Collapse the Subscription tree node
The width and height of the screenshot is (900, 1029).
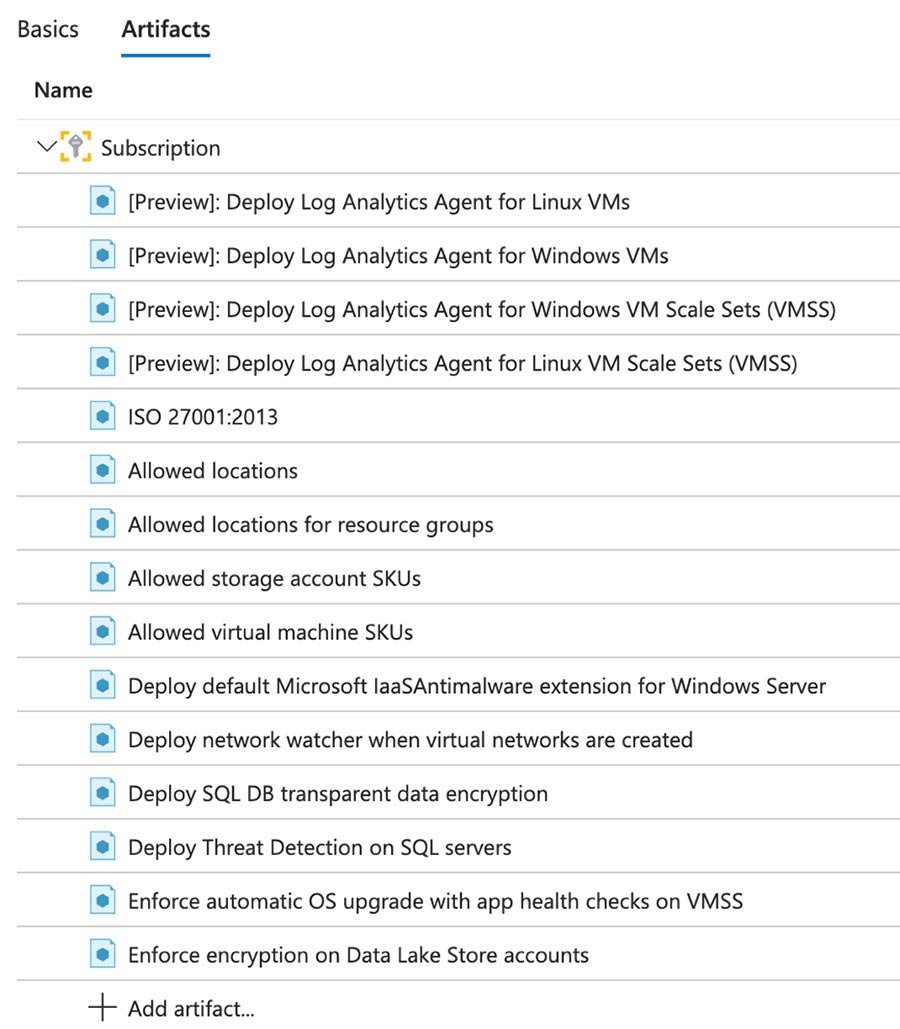pyautogui.click(x=46, y=146)
